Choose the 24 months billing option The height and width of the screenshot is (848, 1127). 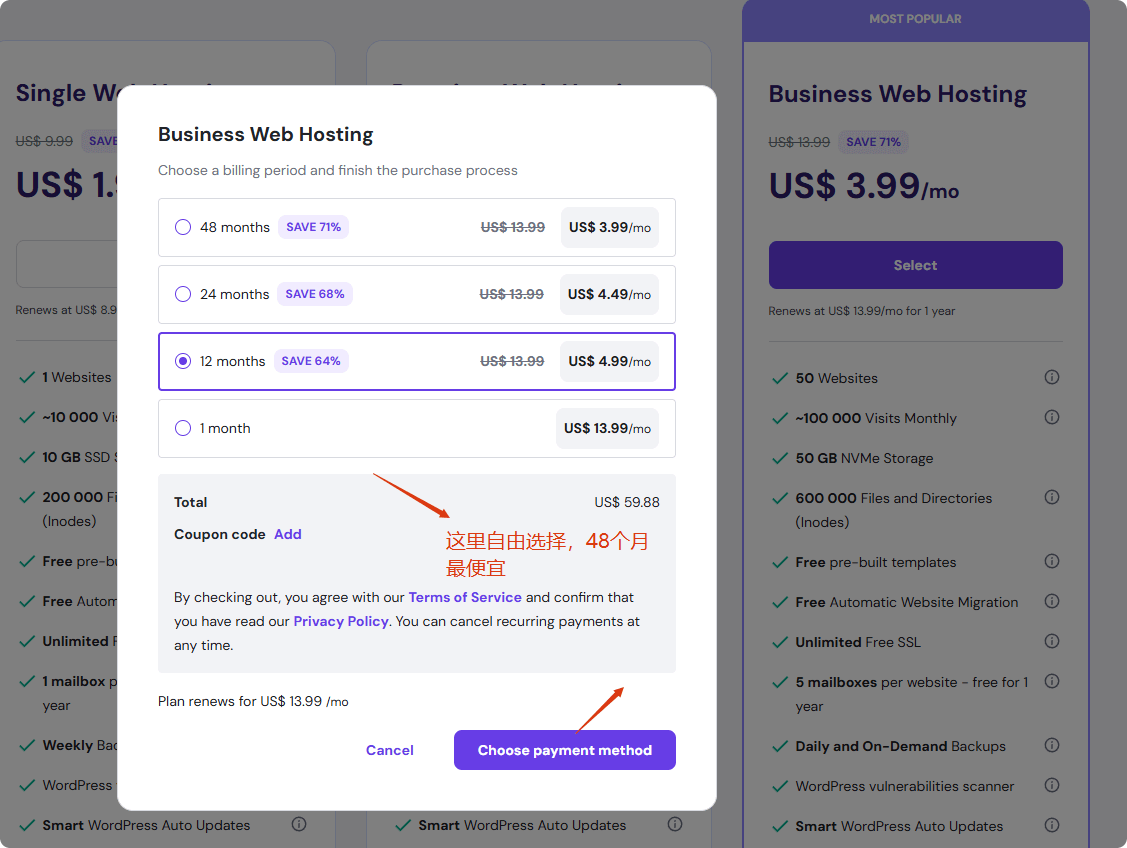183,294
